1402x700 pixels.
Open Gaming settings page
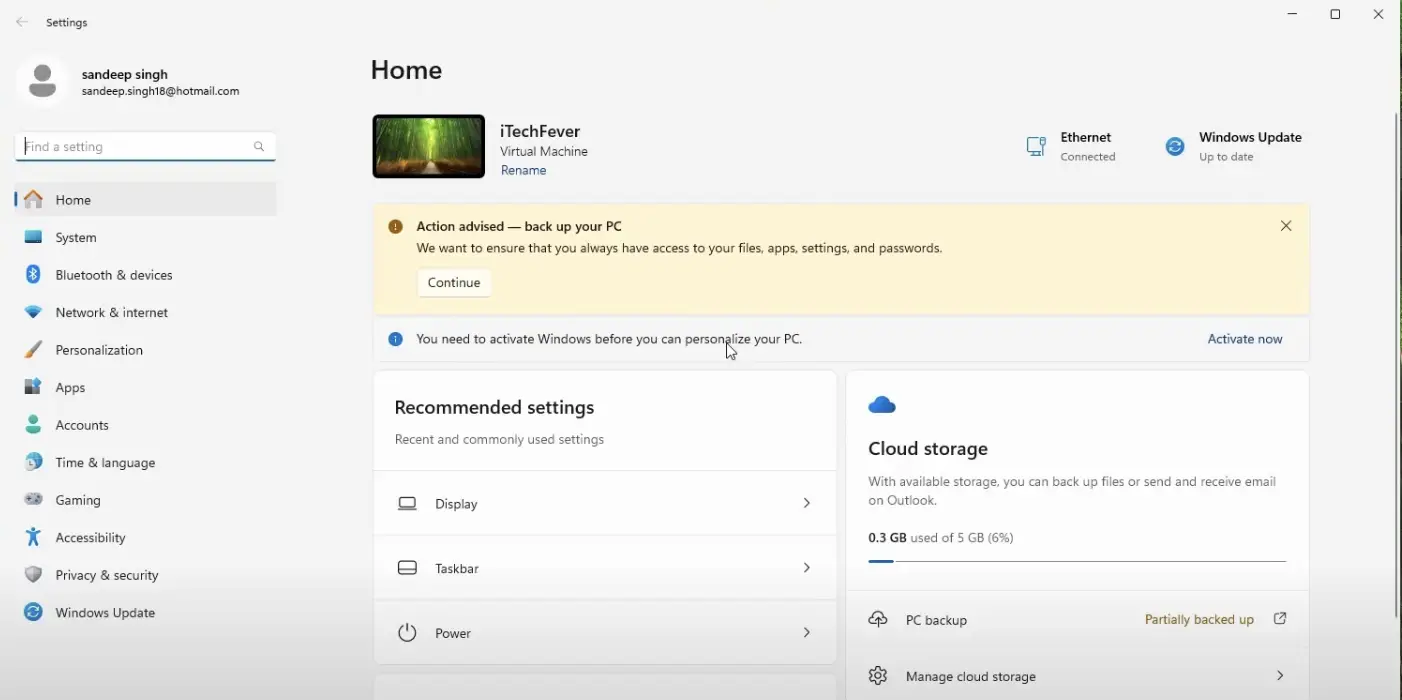pyautogui.click(x=146, y=500)
